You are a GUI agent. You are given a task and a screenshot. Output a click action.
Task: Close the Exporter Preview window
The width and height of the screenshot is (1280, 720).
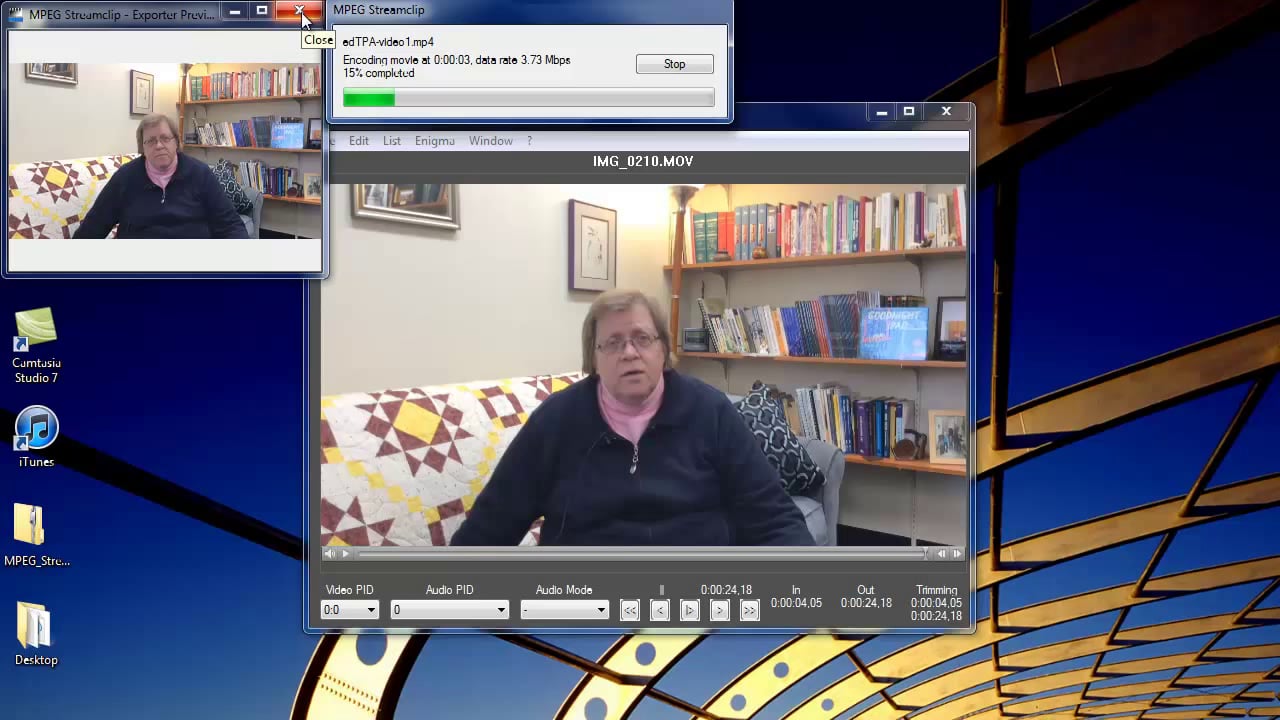click(299, 11)
